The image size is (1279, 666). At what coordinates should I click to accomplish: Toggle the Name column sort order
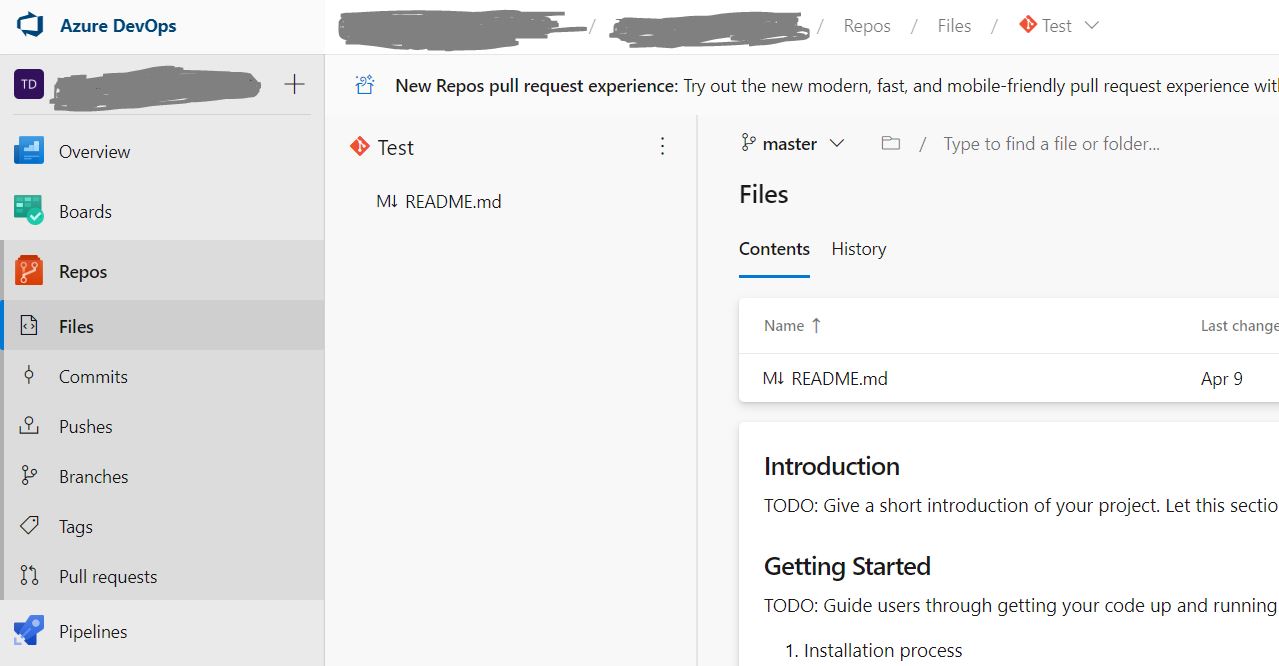pos(791,325)
